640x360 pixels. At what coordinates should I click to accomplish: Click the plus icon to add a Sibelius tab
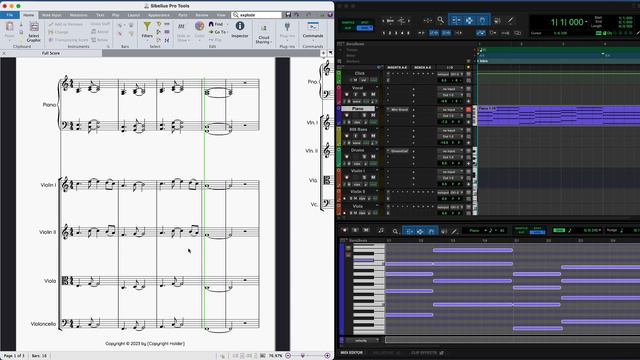click(x=323, y=53)
